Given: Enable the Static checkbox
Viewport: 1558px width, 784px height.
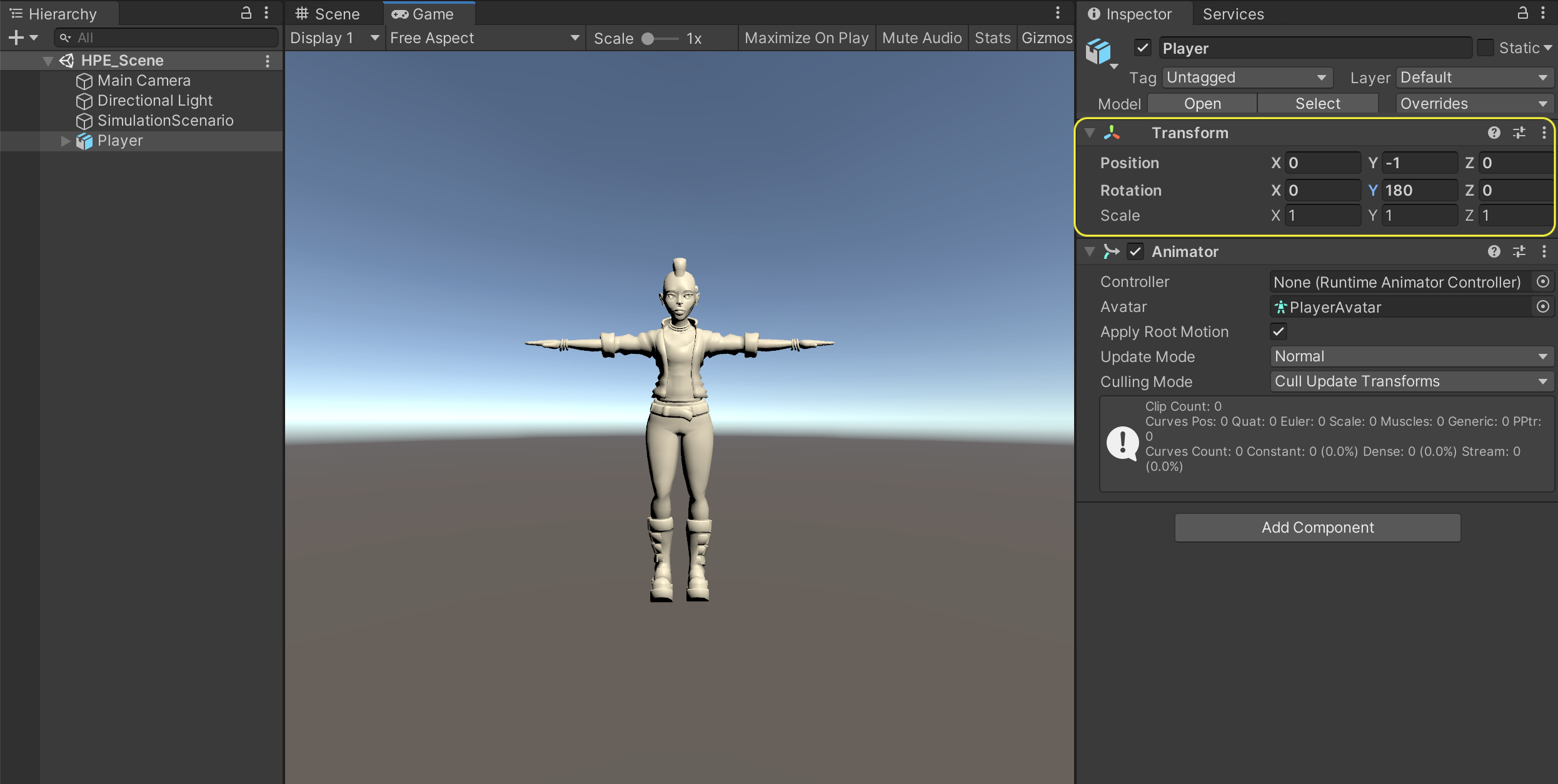Looking at the screenshot, I should (1485, 48).
